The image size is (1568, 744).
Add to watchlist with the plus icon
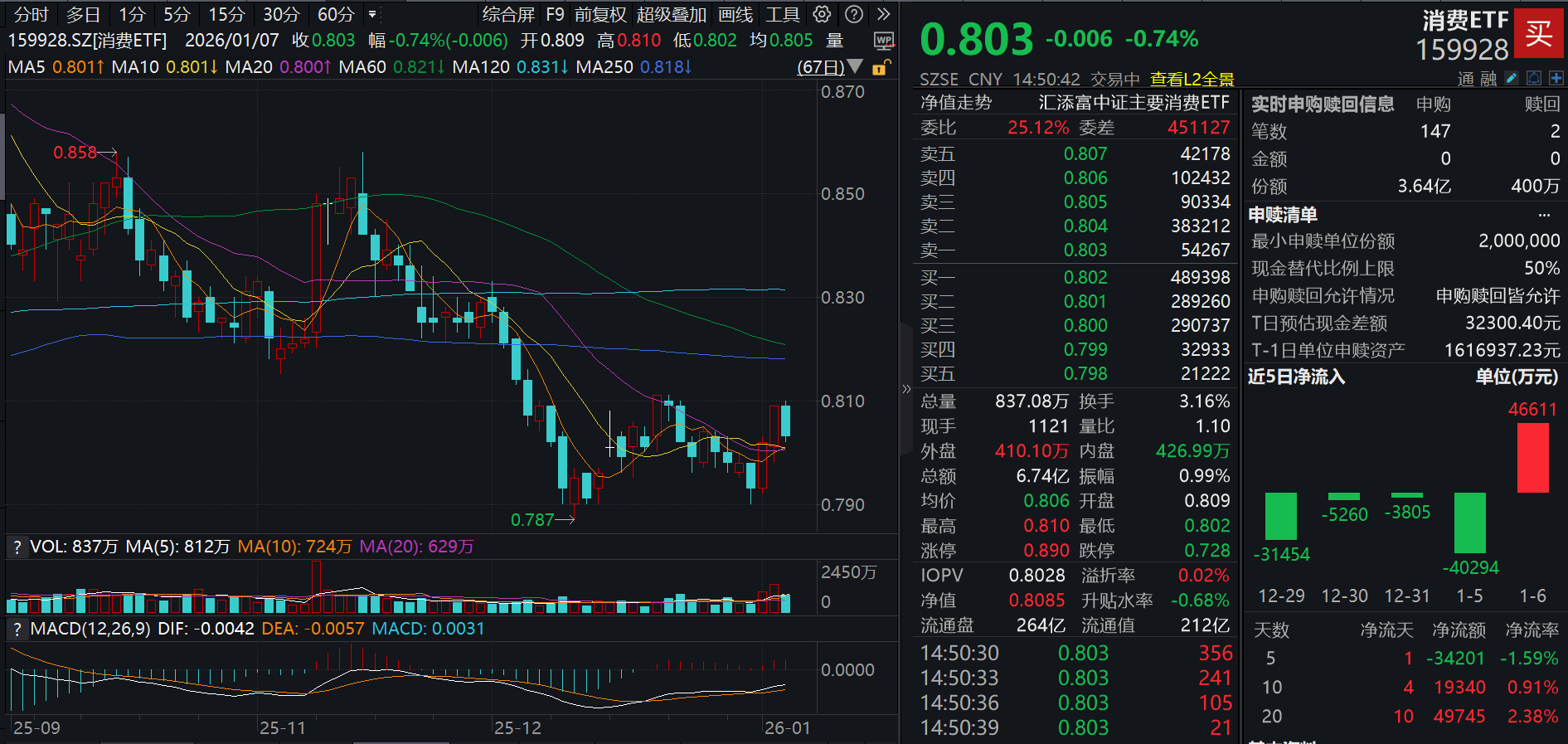click(1556, 78)
